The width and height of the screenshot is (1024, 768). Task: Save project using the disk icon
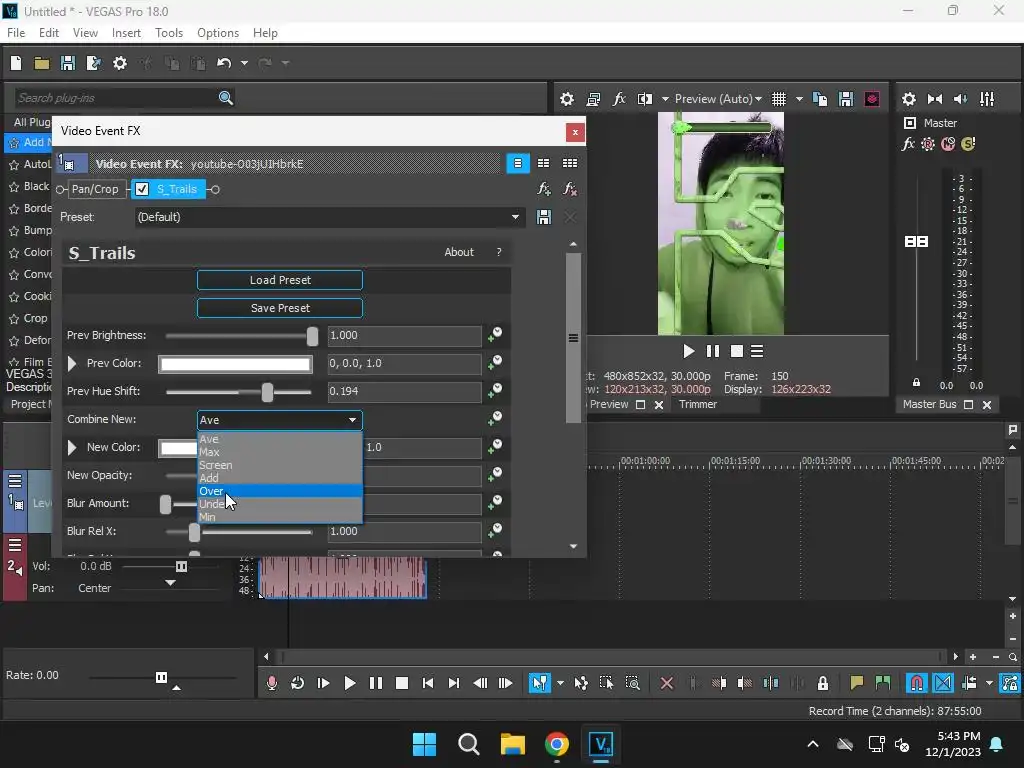point(67,63)
